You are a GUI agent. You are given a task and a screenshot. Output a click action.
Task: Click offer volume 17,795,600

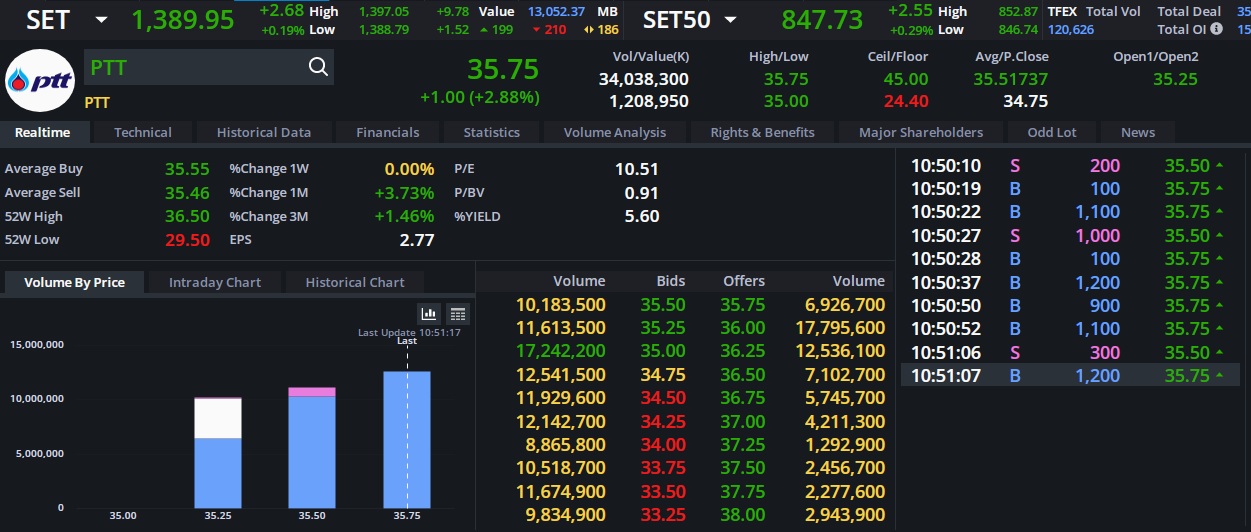pyautogui.click(x=840, y=328)
